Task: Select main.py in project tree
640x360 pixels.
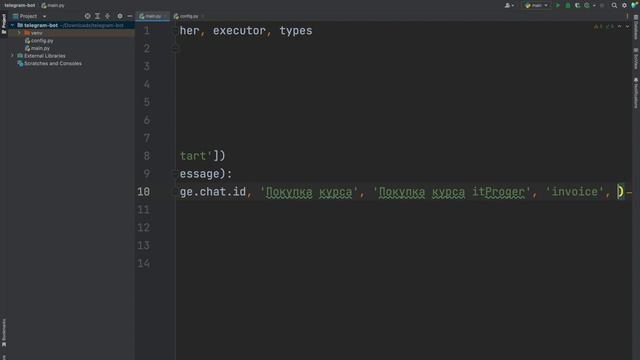Action: tap(38, 49)
